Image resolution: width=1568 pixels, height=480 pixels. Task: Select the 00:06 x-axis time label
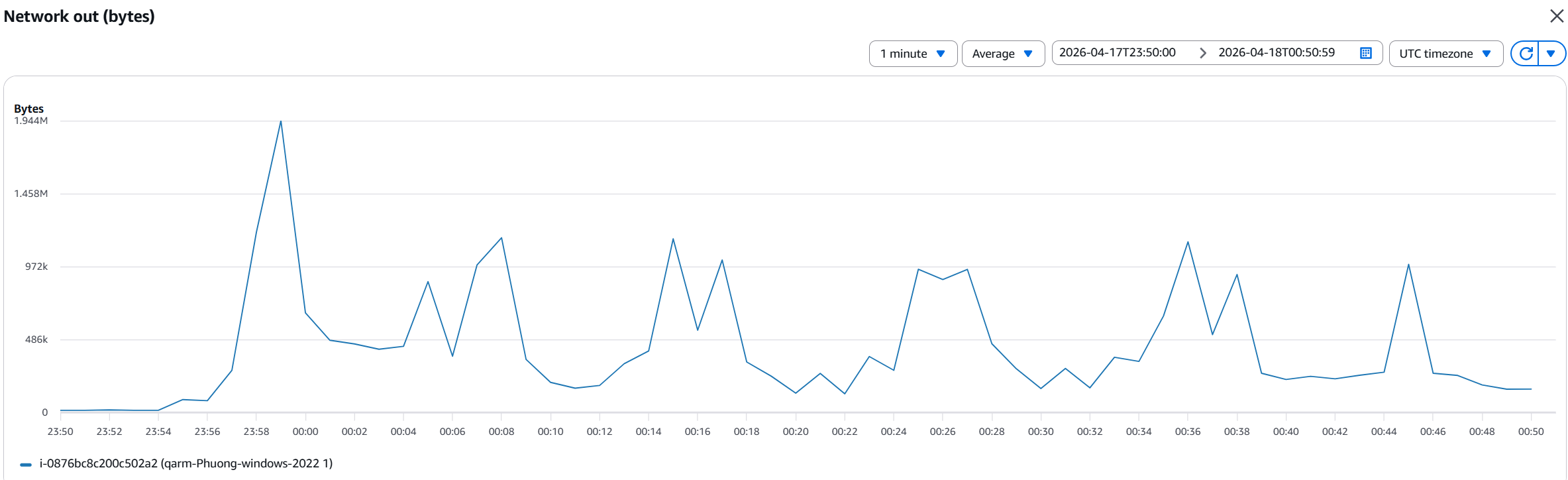click(x=452, y=432)
